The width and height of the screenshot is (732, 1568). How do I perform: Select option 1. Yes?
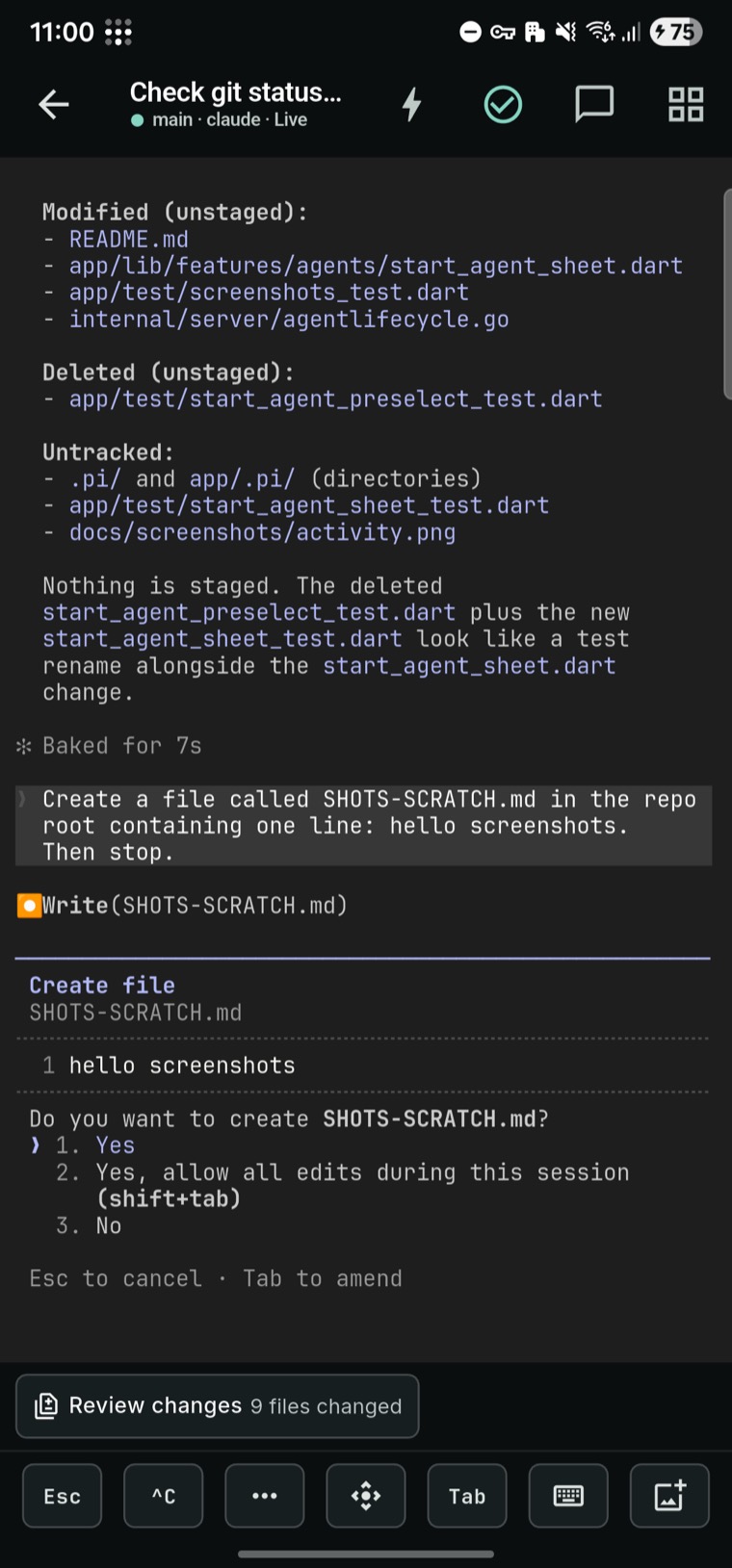point(94,1145)
